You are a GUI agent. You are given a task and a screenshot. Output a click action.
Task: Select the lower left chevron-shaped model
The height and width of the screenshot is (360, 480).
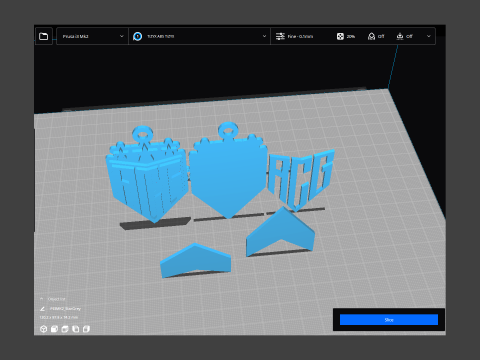point(195,261)
